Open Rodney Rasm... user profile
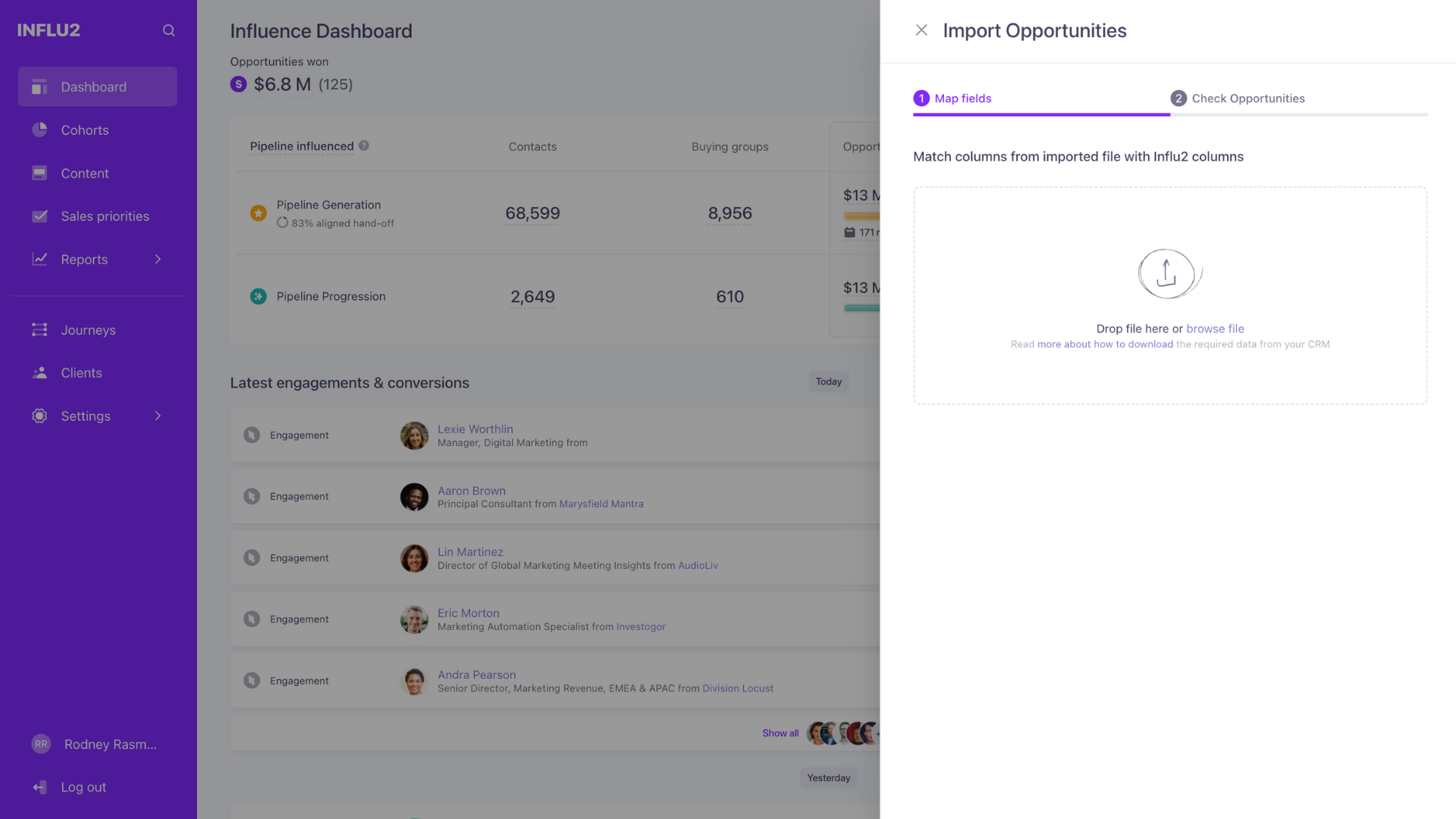 pos(111,744)
